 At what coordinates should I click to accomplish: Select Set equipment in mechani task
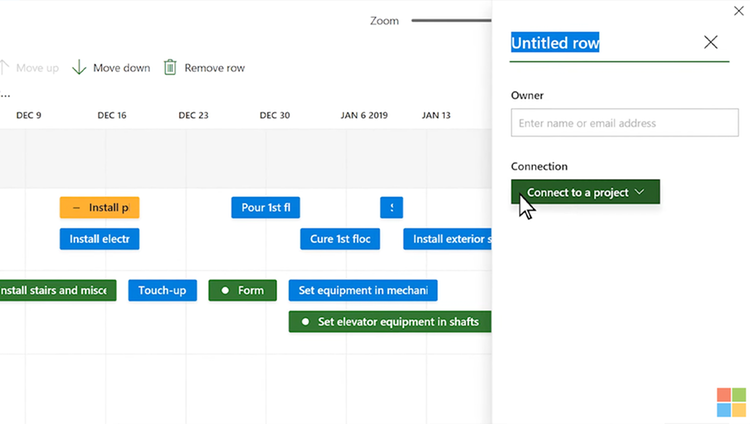coord(363,290)
